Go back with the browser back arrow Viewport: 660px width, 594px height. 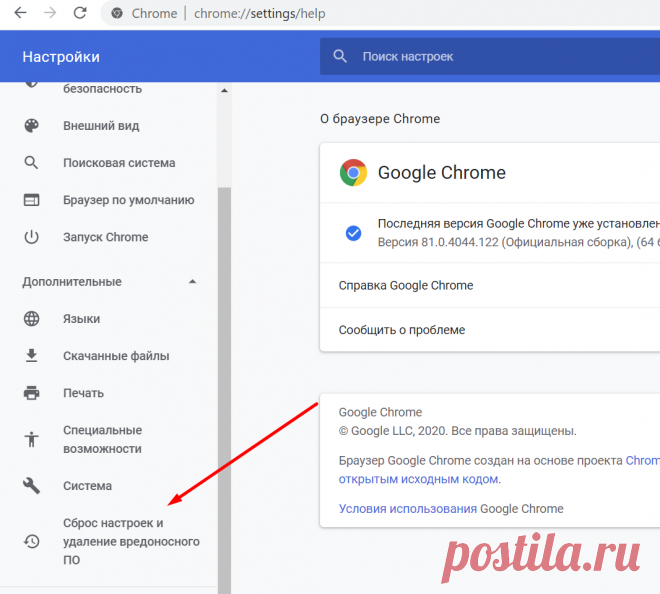20,13
